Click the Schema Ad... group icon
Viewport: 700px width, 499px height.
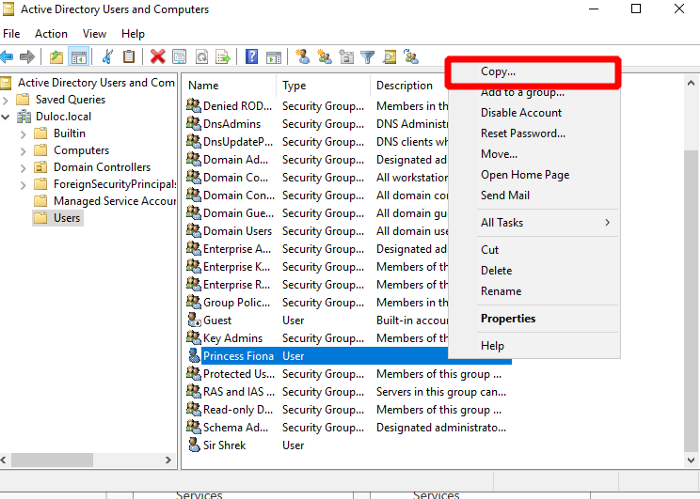click(194, 427)
